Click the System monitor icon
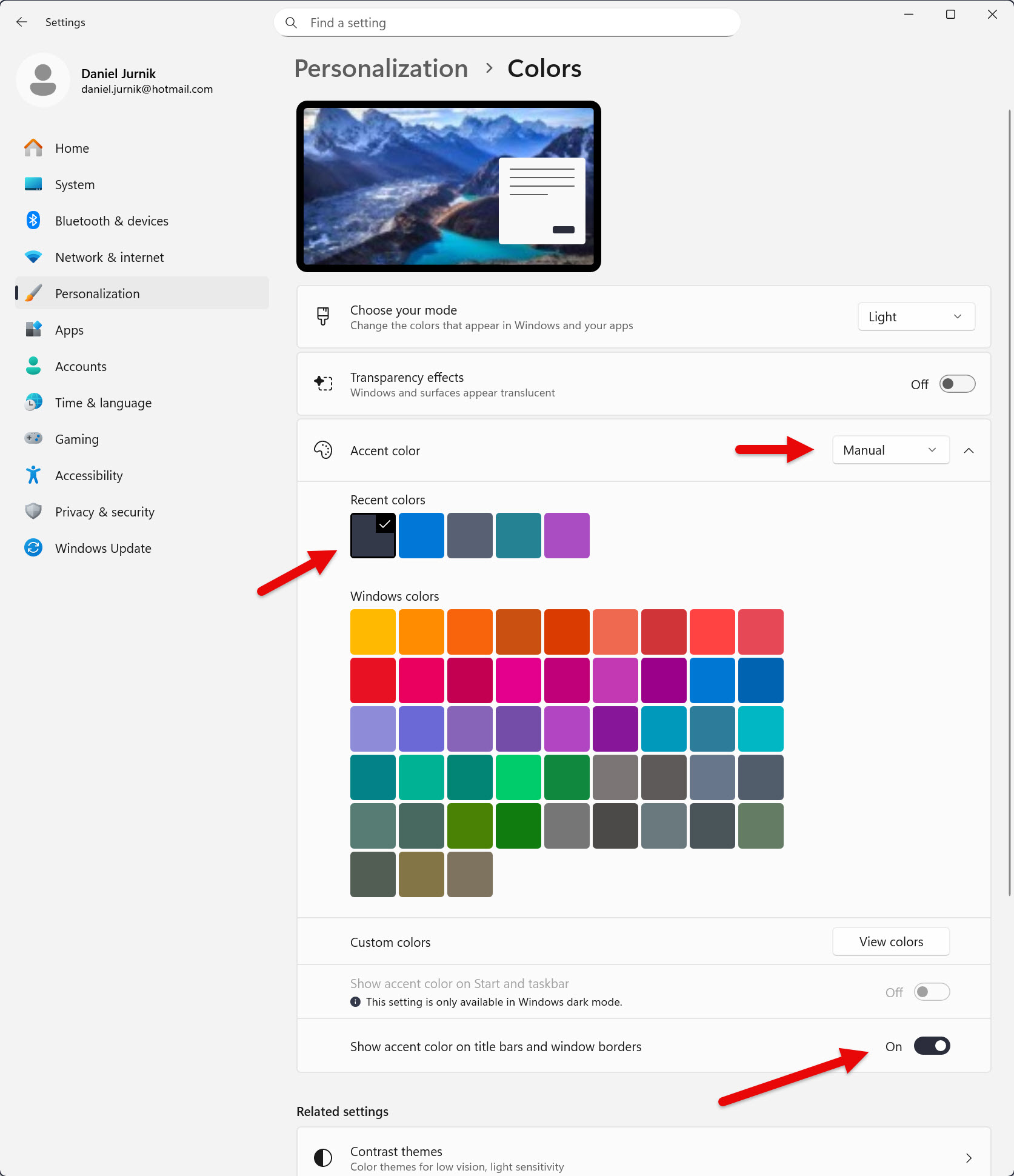This screenshot has height=1176, width=1014. 33,184
